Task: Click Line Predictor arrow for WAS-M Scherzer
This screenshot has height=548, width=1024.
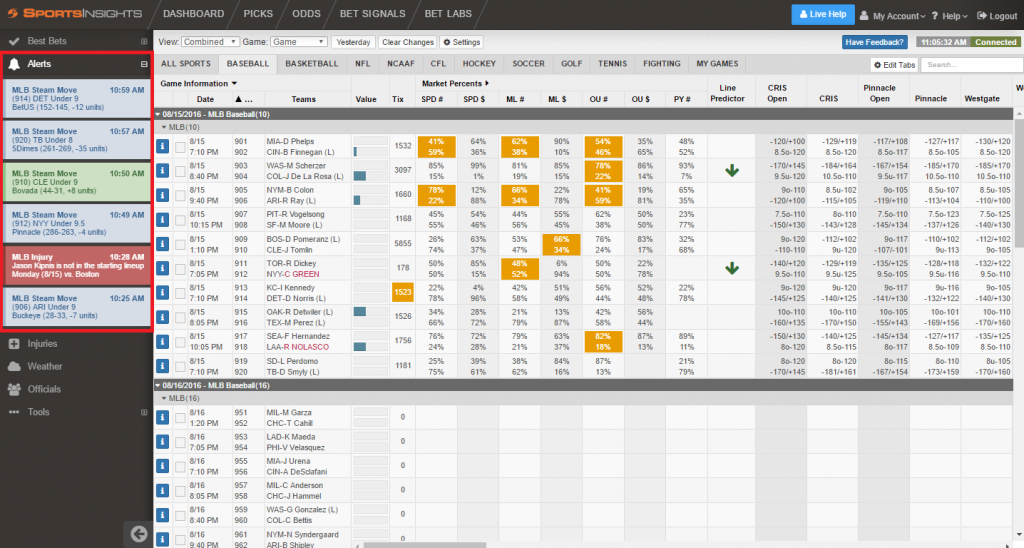Action: (x=732, y=171)
